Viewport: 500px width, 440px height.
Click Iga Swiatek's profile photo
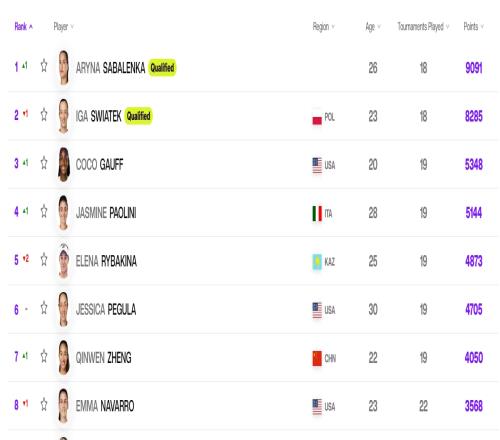63,116
